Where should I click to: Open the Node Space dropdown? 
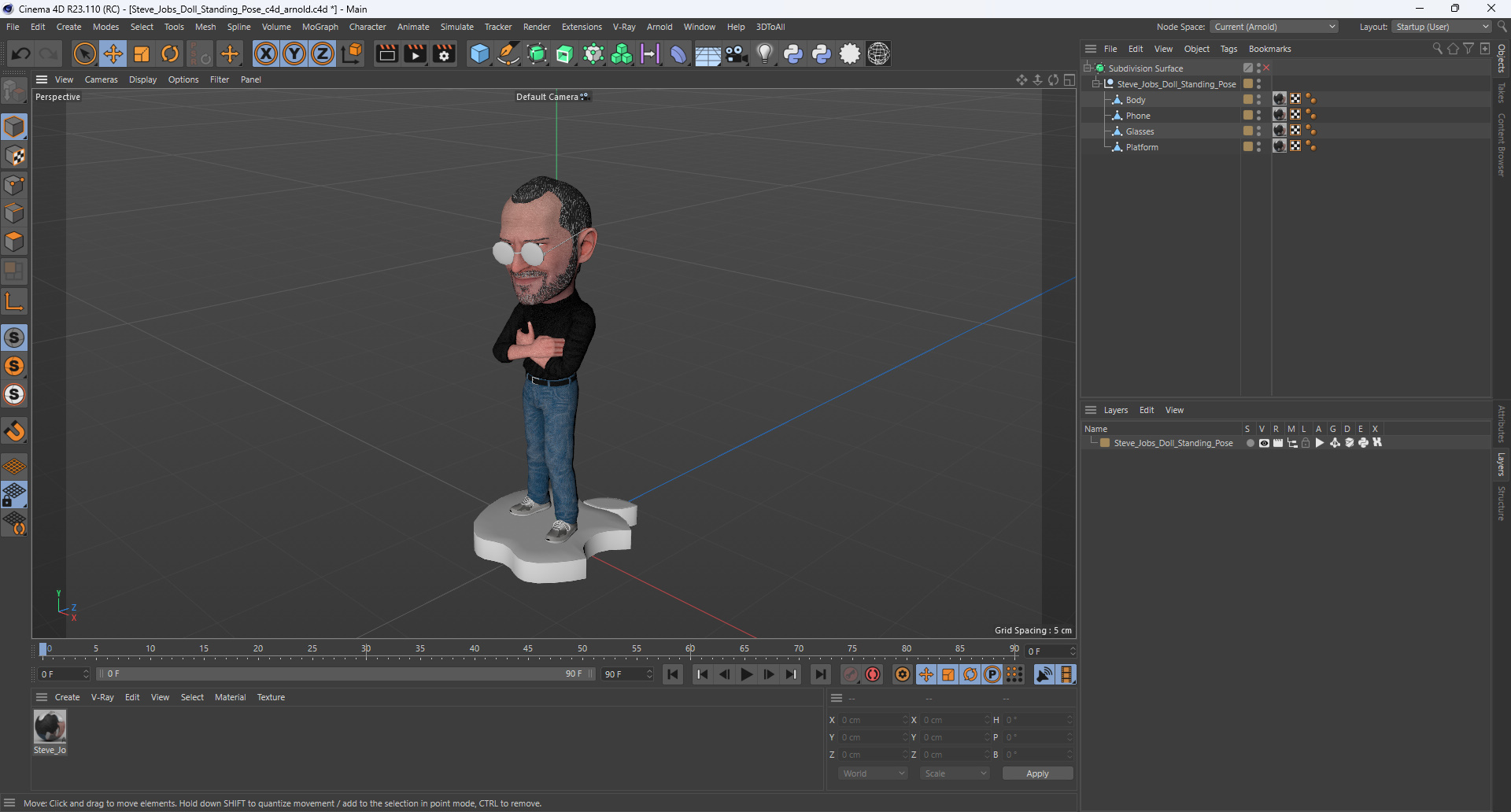[1274, 27]
